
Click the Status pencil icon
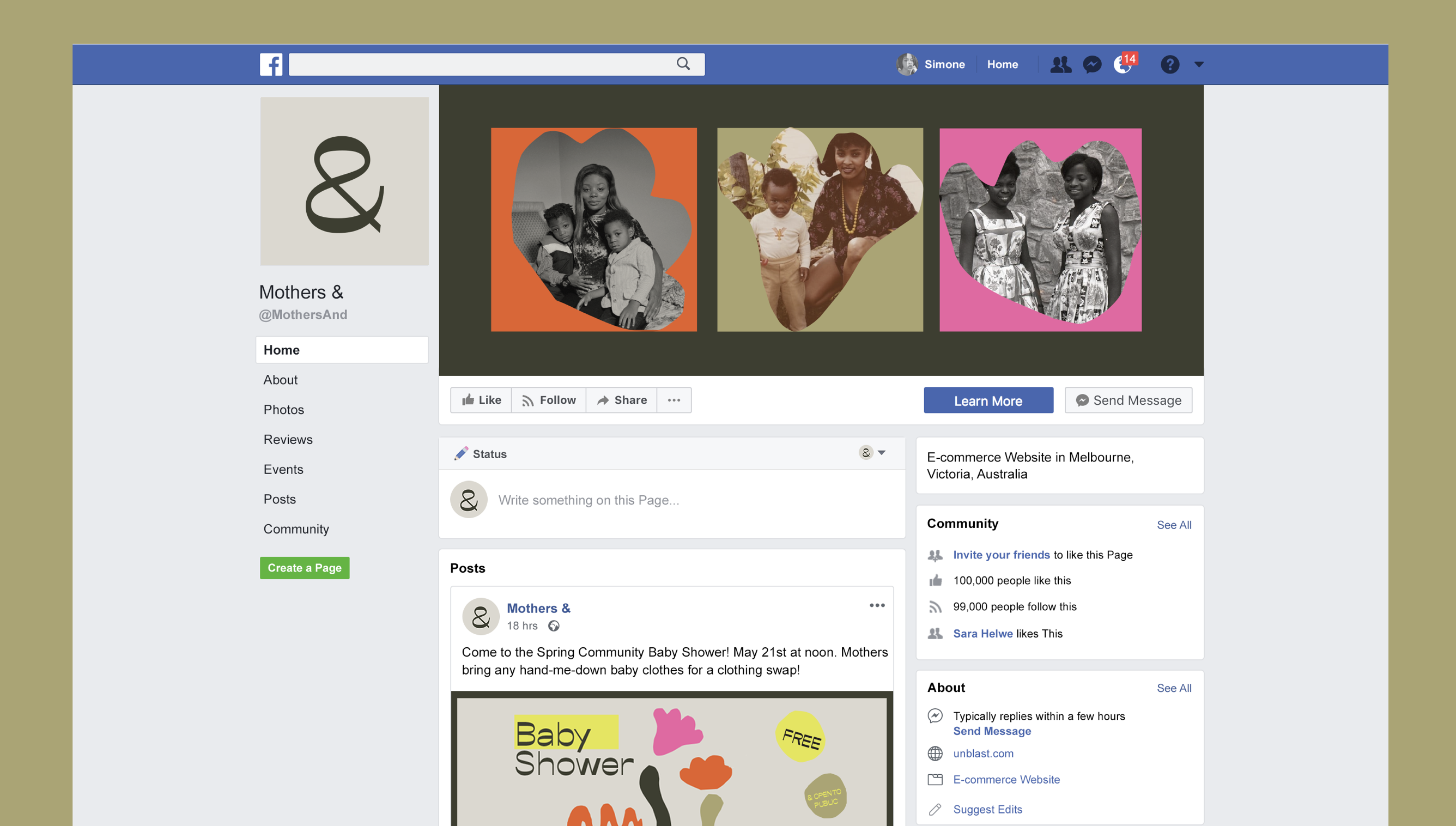point(461,453)
